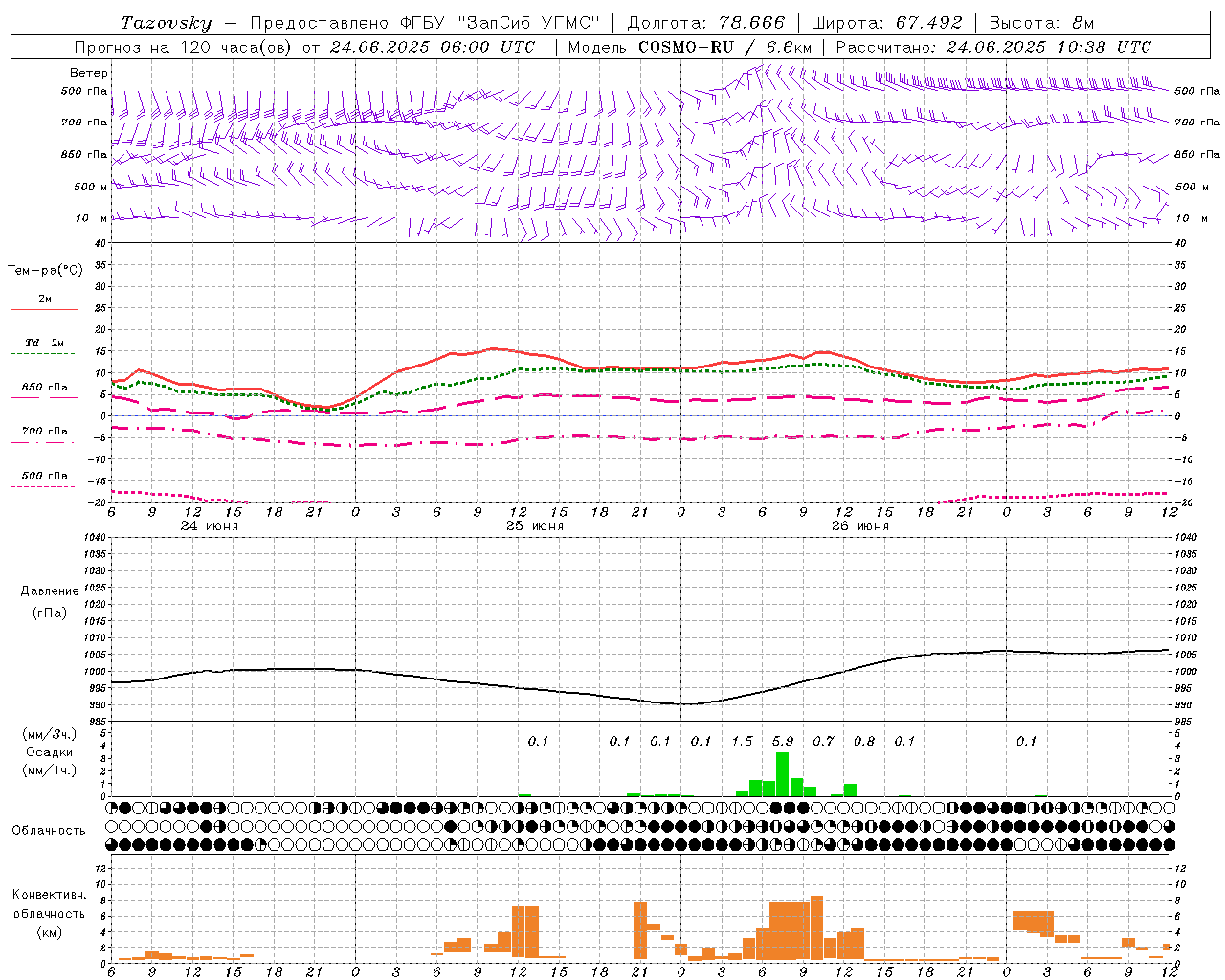Click the 0.7 precipitation total value
The image size is (1225, 980).
pyautogui.click(x=824, y=741)
